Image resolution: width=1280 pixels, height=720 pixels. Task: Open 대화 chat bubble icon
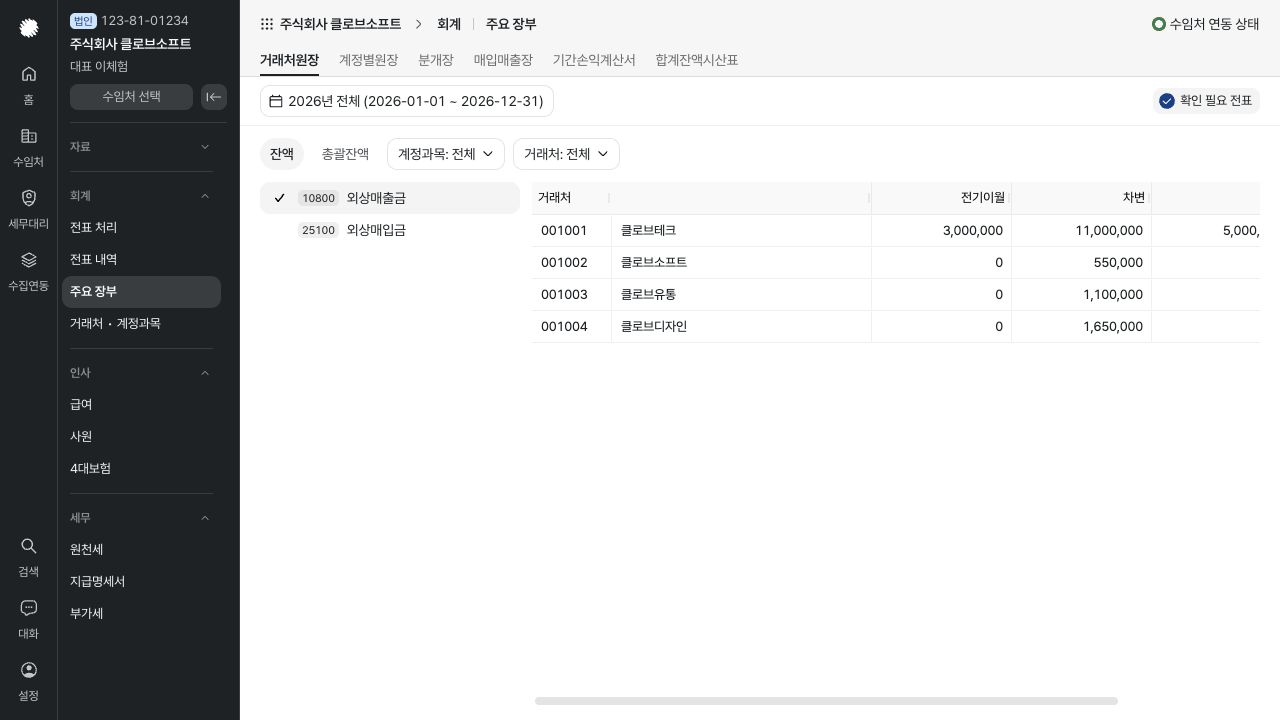click(x=29, y=608)
